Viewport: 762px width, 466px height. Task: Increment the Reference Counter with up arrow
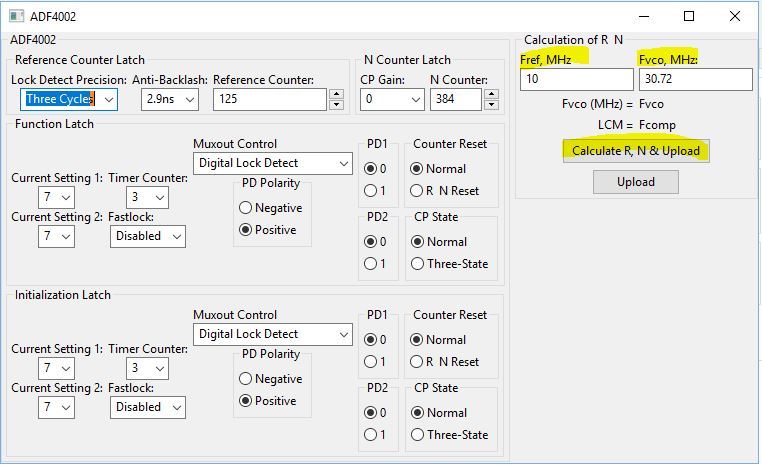336,94
